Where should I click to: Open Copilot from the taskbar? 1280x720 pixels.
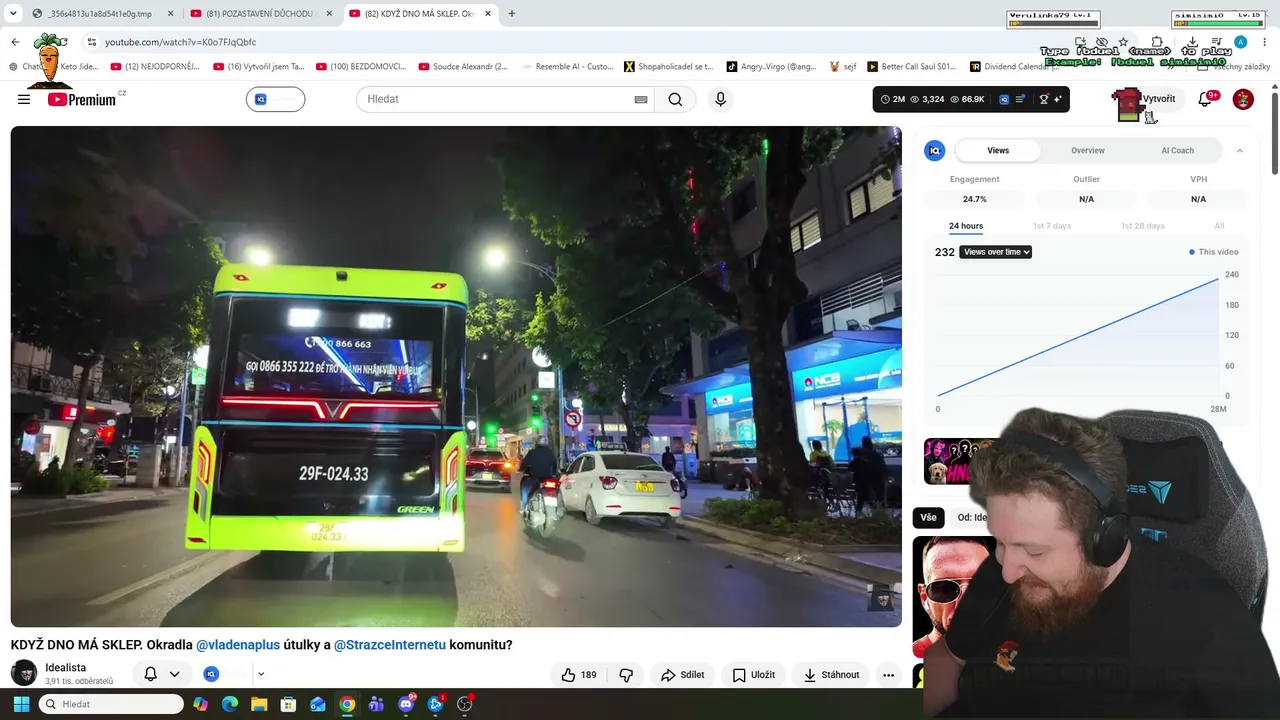click(x=201, y=704)
